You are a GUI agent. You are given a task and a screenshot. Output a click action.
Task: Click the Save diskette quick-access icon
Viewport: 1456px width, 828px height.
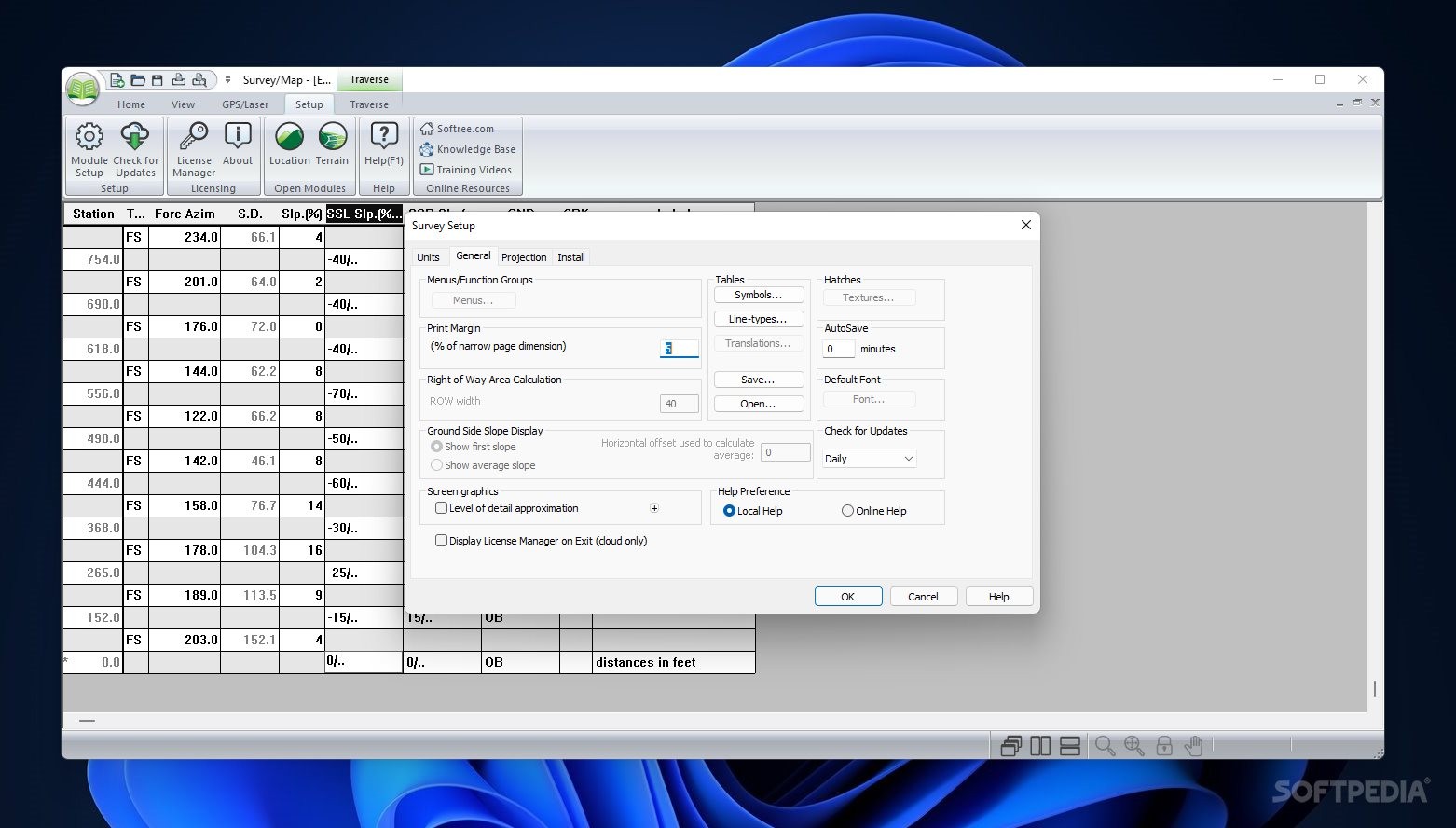(158, 80)
